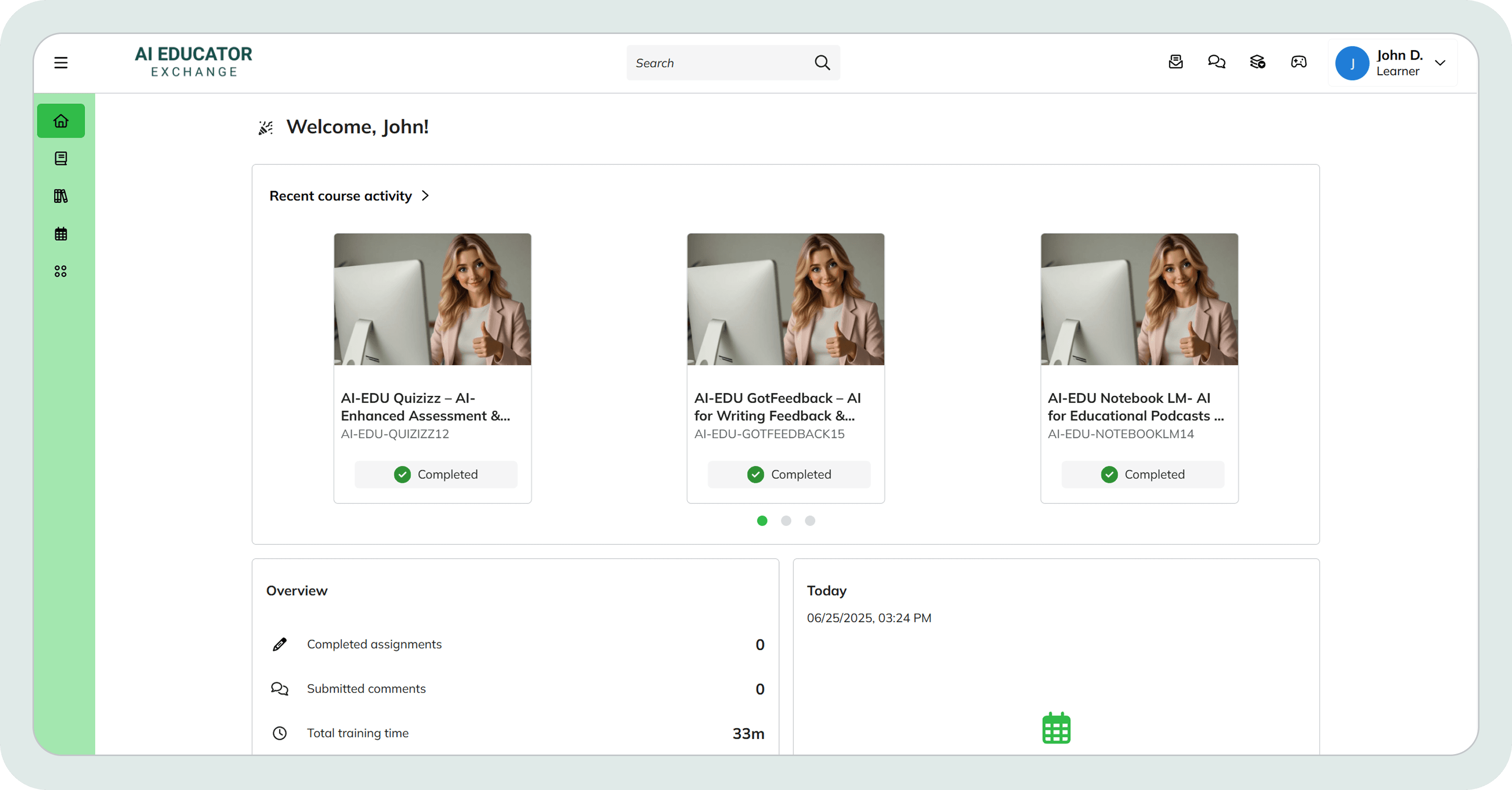Screen dimensions: 1512x790
Task: Expand the John D. profile dropdown arrow
Action: click(x=1441, y=63)
